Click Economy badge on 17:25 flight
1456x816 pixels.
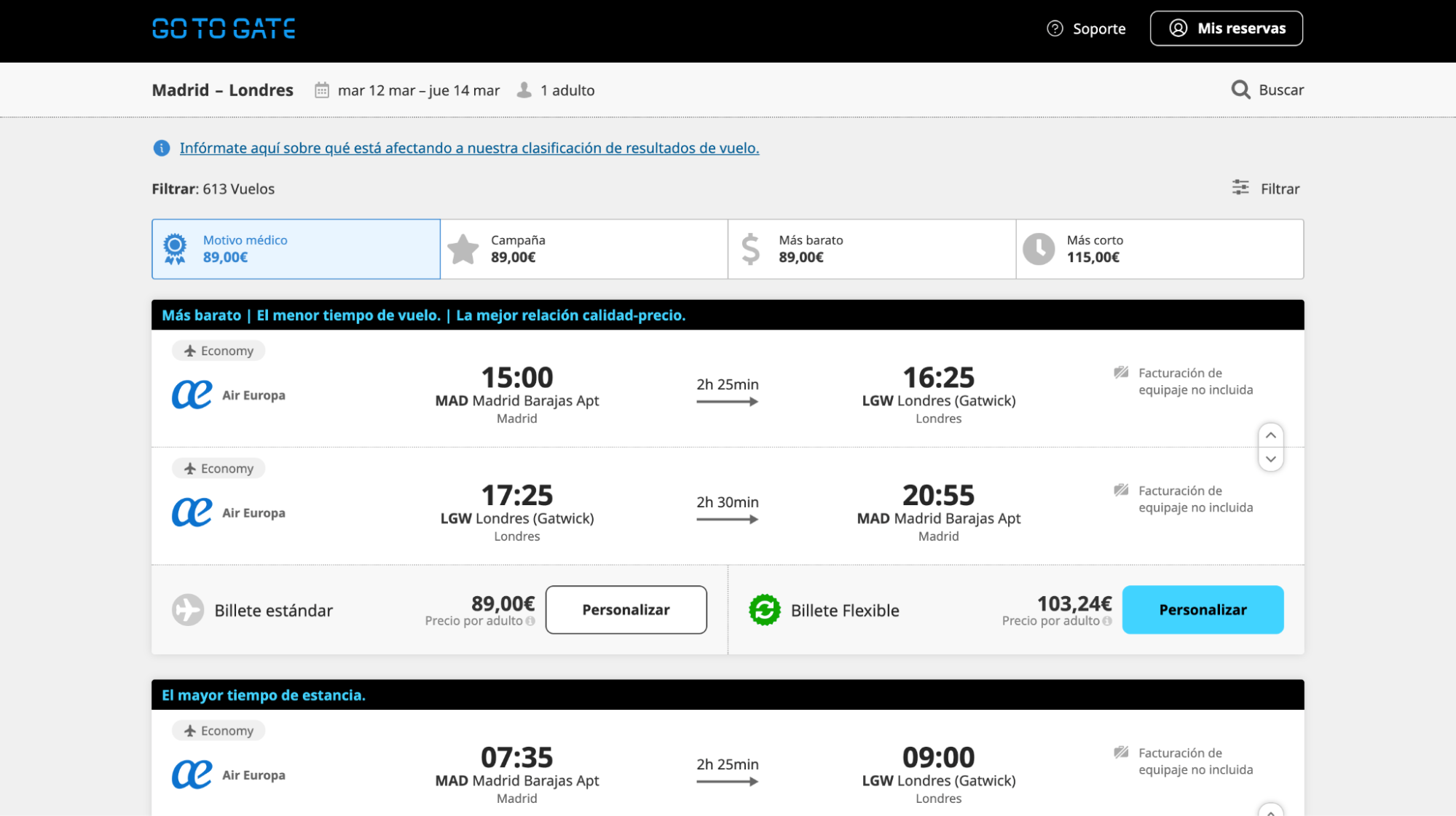pos(219,469)
